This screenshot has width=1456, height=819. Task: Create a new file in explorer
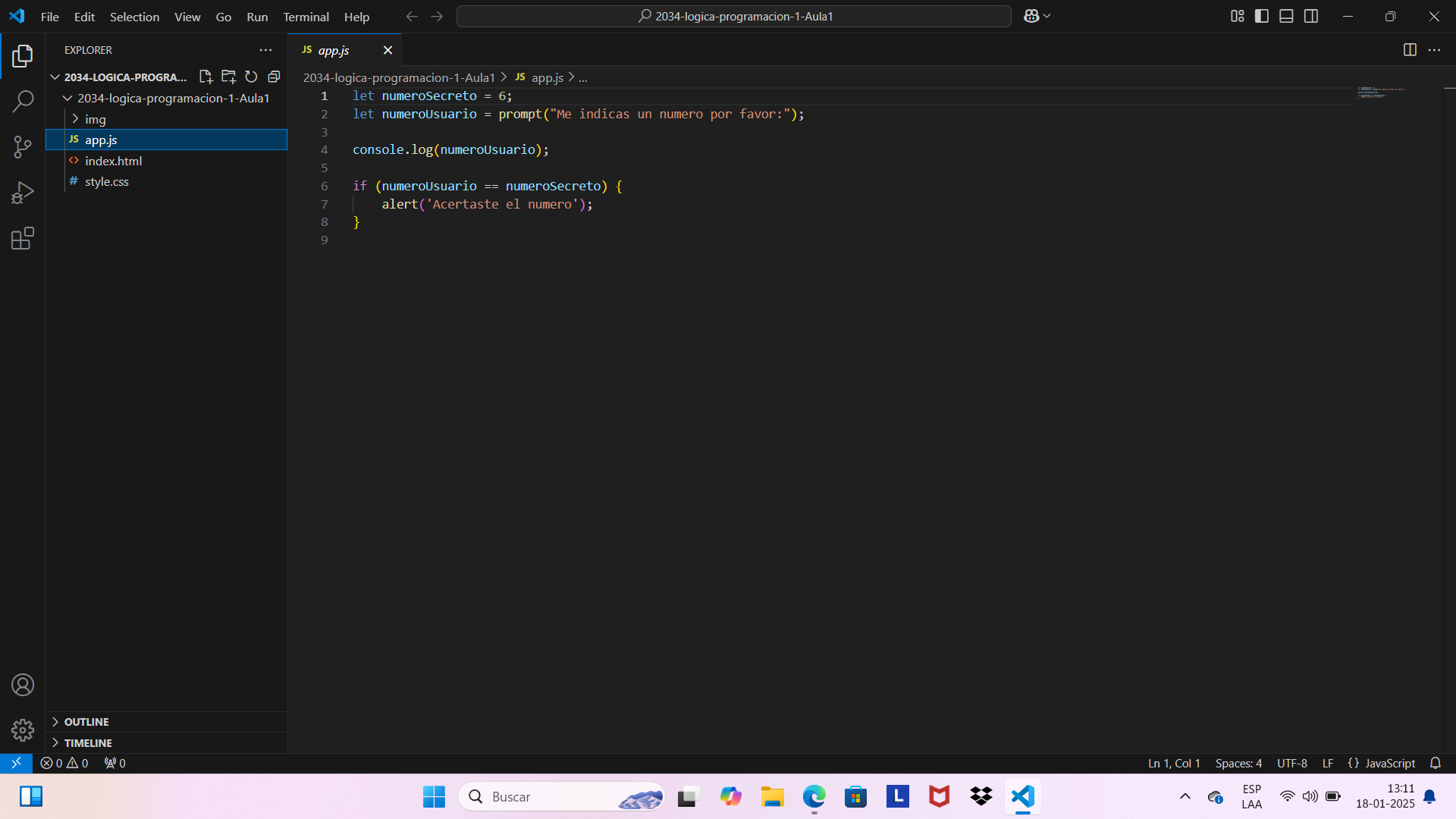(206, 77)
